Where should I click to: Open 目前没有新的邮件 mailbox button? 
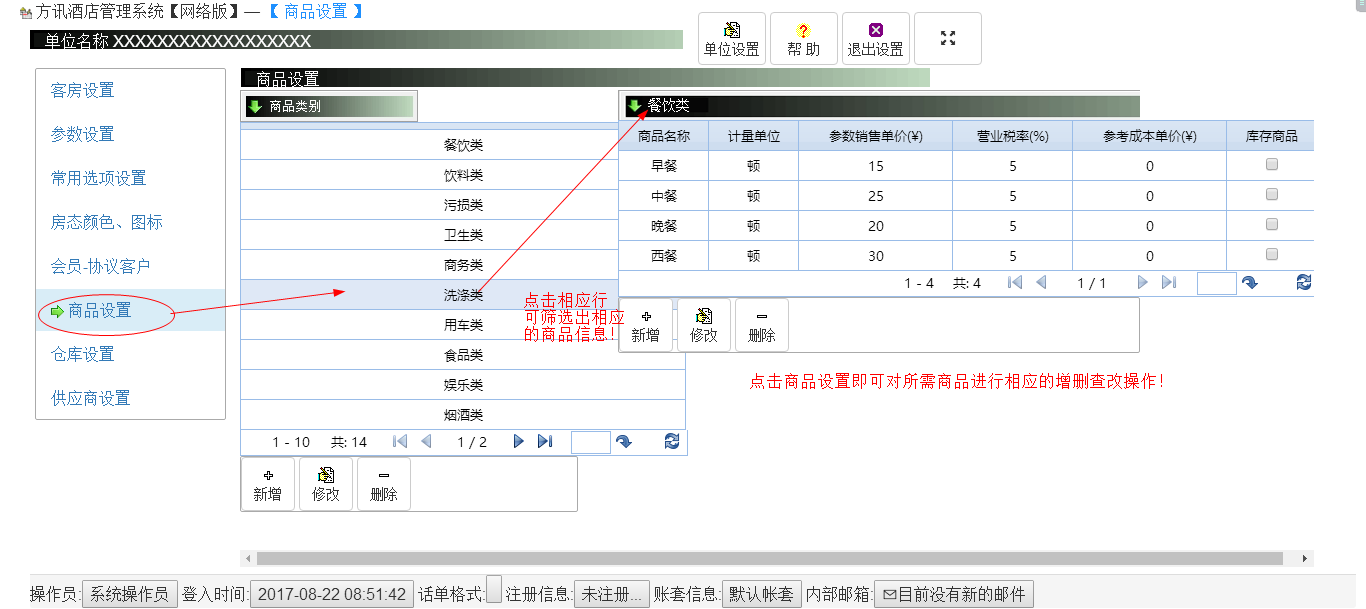click(x=954, y=594)
